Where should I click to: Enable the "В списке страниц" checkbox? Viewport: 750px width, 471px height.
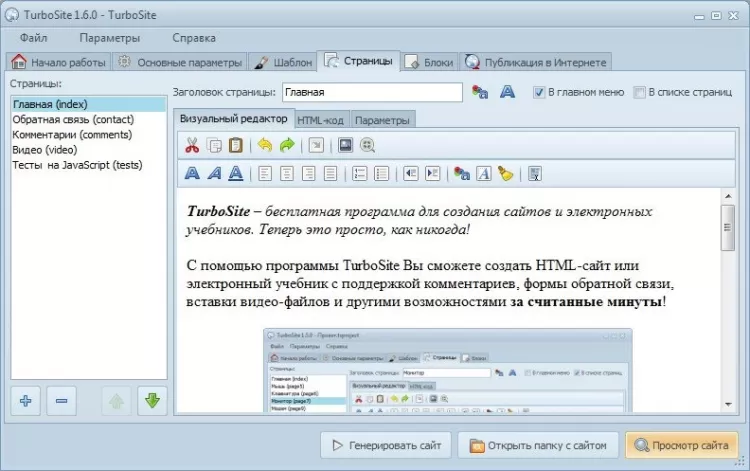(639, 92)
